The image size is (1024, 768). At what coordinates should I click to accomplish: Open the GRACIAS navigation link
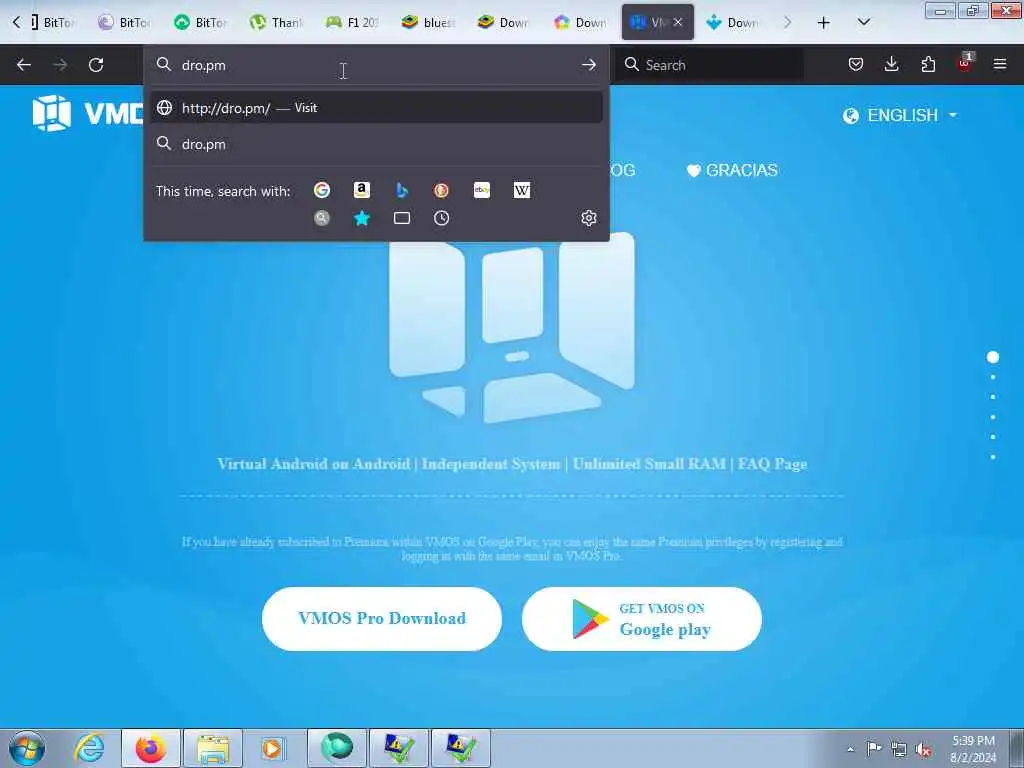click(732, 170)
